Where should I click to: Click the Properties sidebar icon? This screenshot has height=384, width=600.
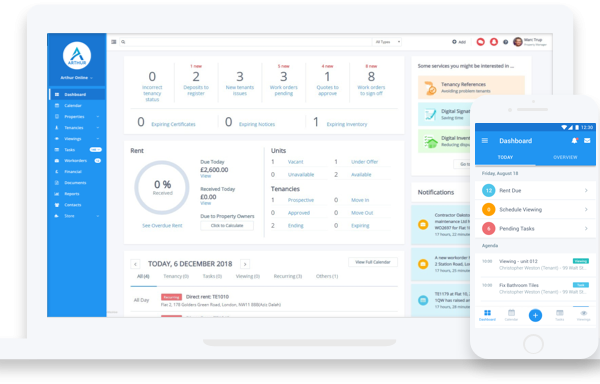tap(57, 117)
